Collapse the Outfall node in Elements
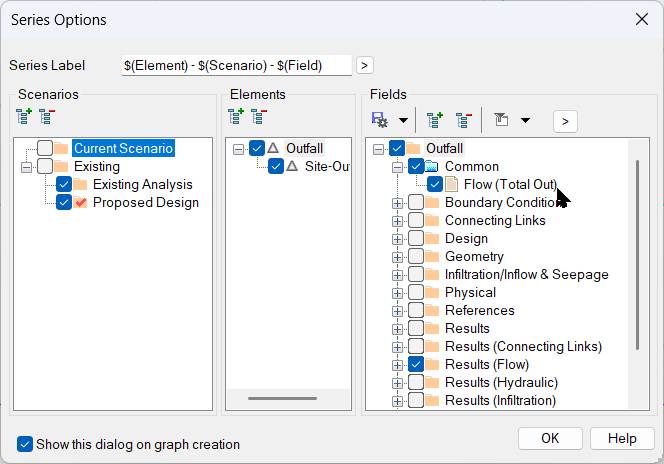This screenshot has height=464, width=664. pos(238,149)
